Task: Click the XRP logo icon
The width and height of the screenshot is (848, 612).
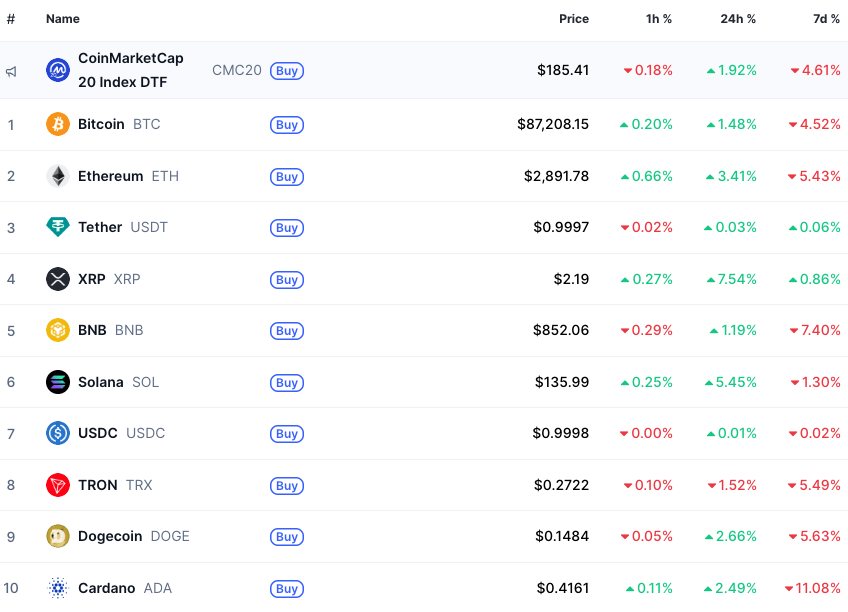Action: pyautogui.click(x=57, y=279)
